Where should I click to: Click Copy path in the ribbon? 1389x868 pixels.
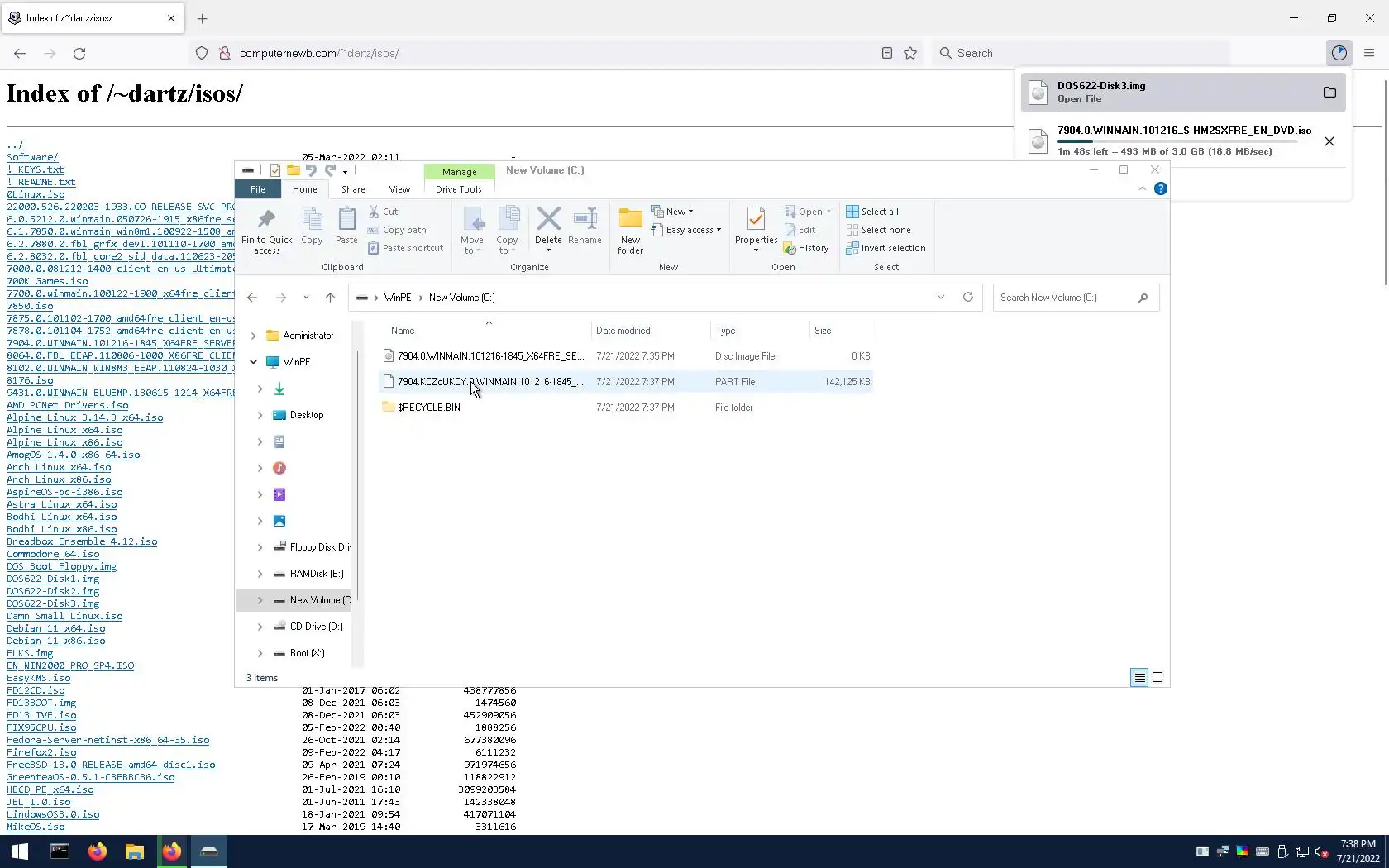click(x=397, y=230)
